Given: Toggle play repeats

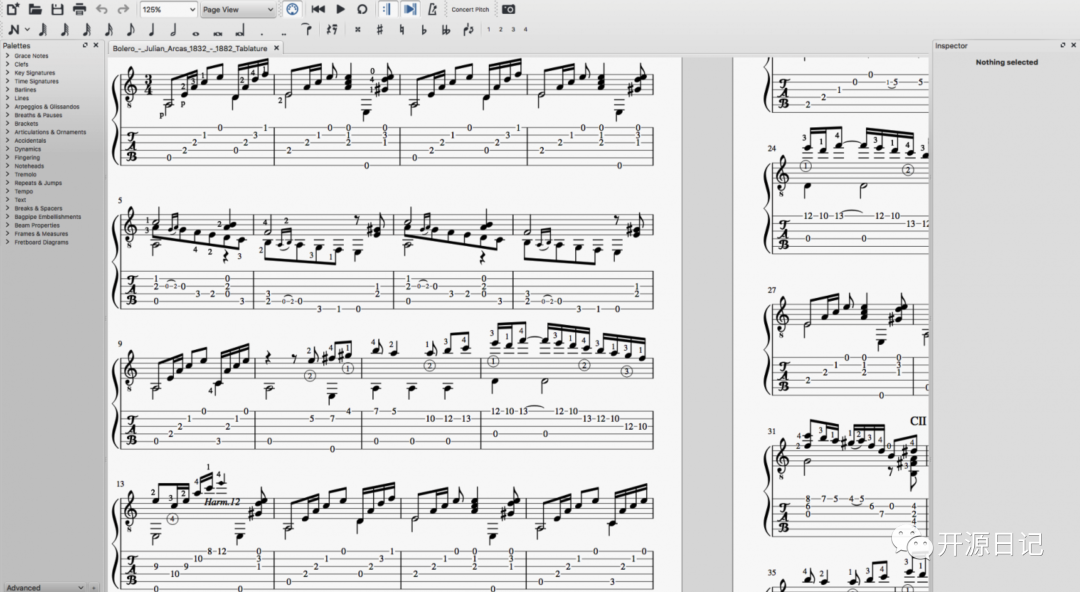Looking at the screenshot, I should tap(387, 10).
